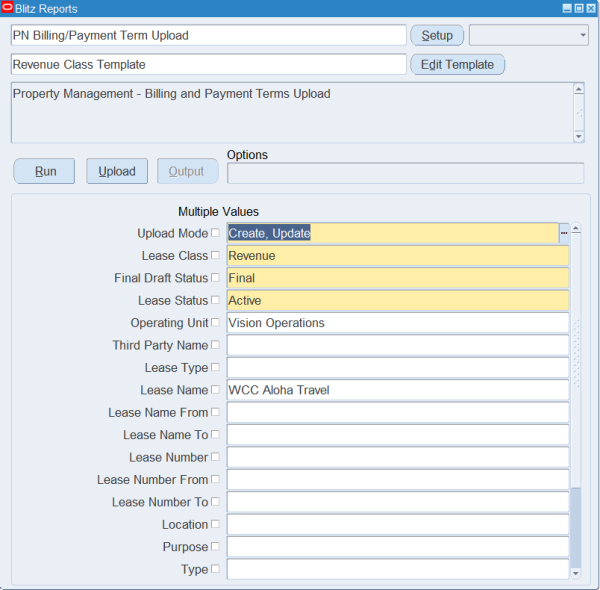Open the dropdown next to Setup button

coord(529,35)
